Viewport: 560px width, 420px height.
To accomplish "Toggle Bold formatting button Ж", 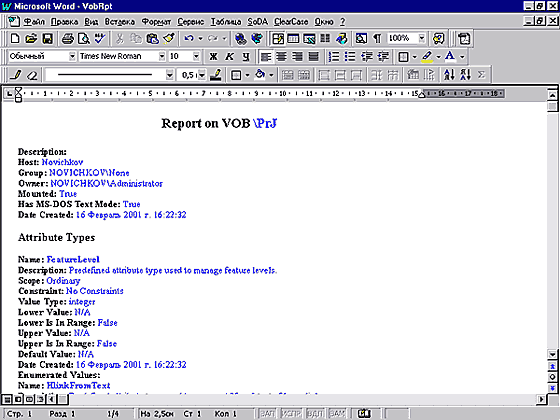I will [x=213, y=56].
